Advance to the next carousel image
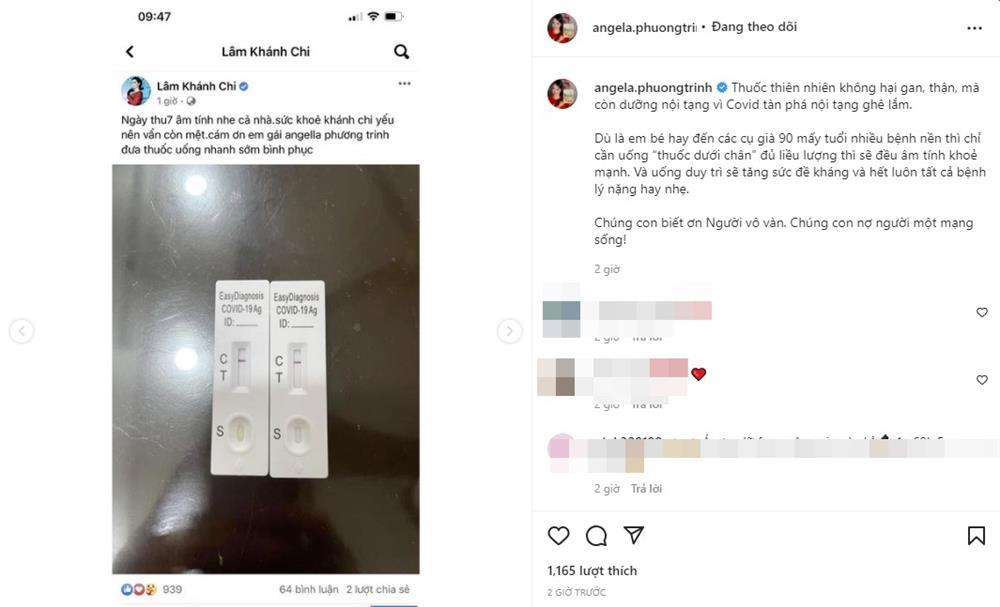Image resolution: width=1000 pixels, height=607 pixels. coord(509,331)
